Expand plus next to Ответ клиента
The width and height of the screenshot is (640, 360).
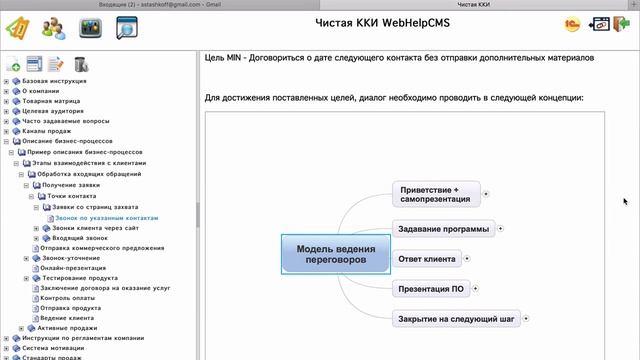pos(467,258)
